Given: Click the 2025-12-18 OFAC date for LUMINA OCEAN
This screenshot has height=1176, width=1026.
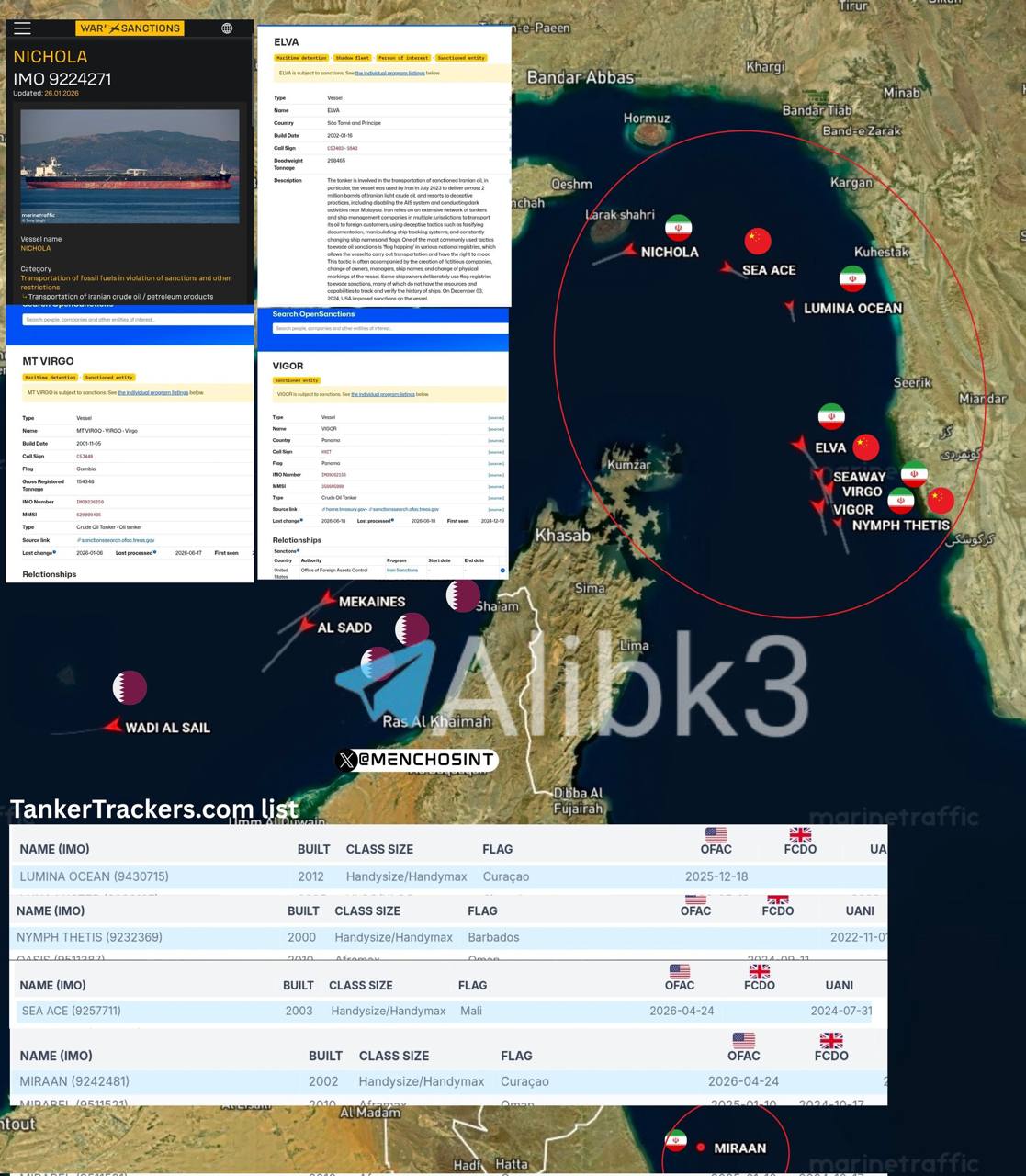Looking at the screenshot, I should [716, 876].
